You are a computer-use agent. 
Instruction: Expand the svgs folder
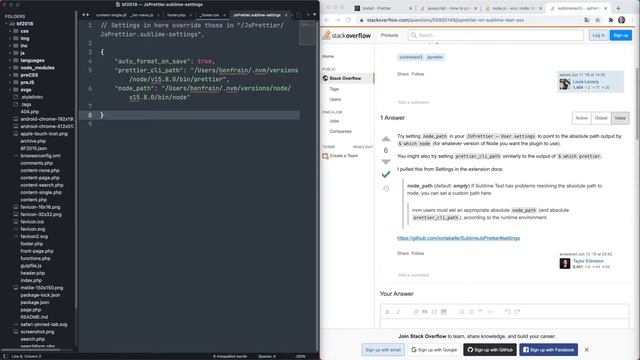point(10,90)
